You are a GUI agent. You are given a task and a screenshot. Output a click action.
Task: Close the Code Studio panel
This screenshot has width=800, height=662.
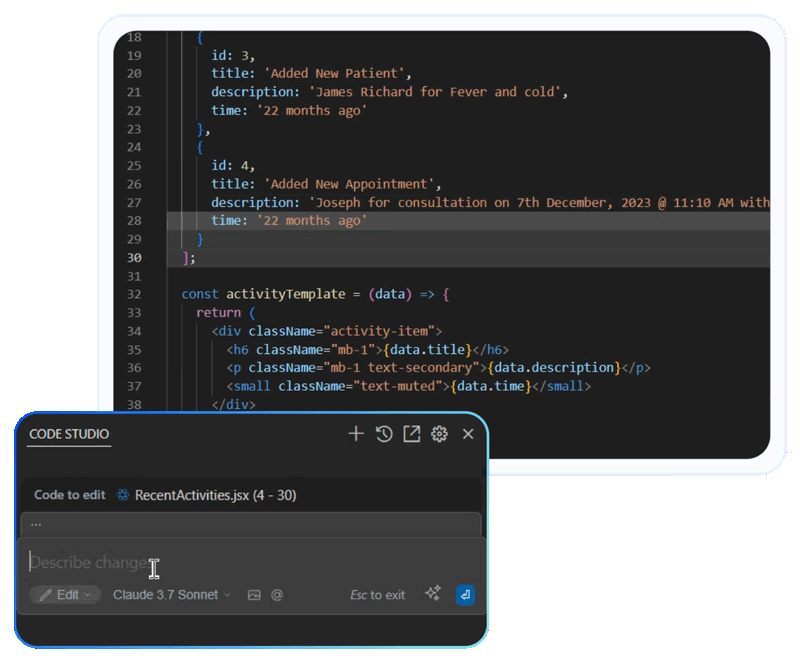click(467, 434)
